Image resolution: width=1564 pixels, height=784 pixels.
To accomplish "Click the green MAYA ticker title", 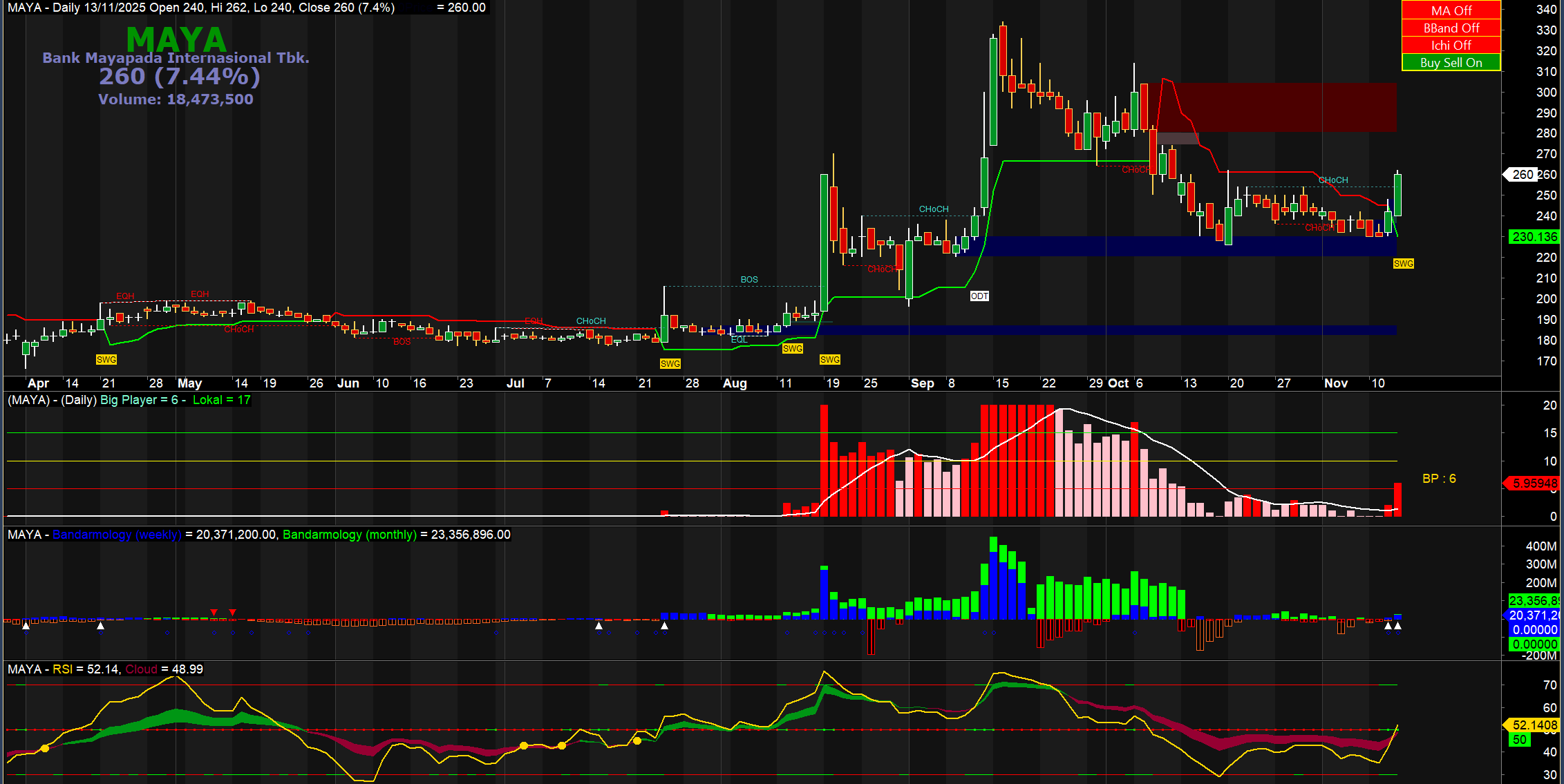I will [x=176, y=39].
